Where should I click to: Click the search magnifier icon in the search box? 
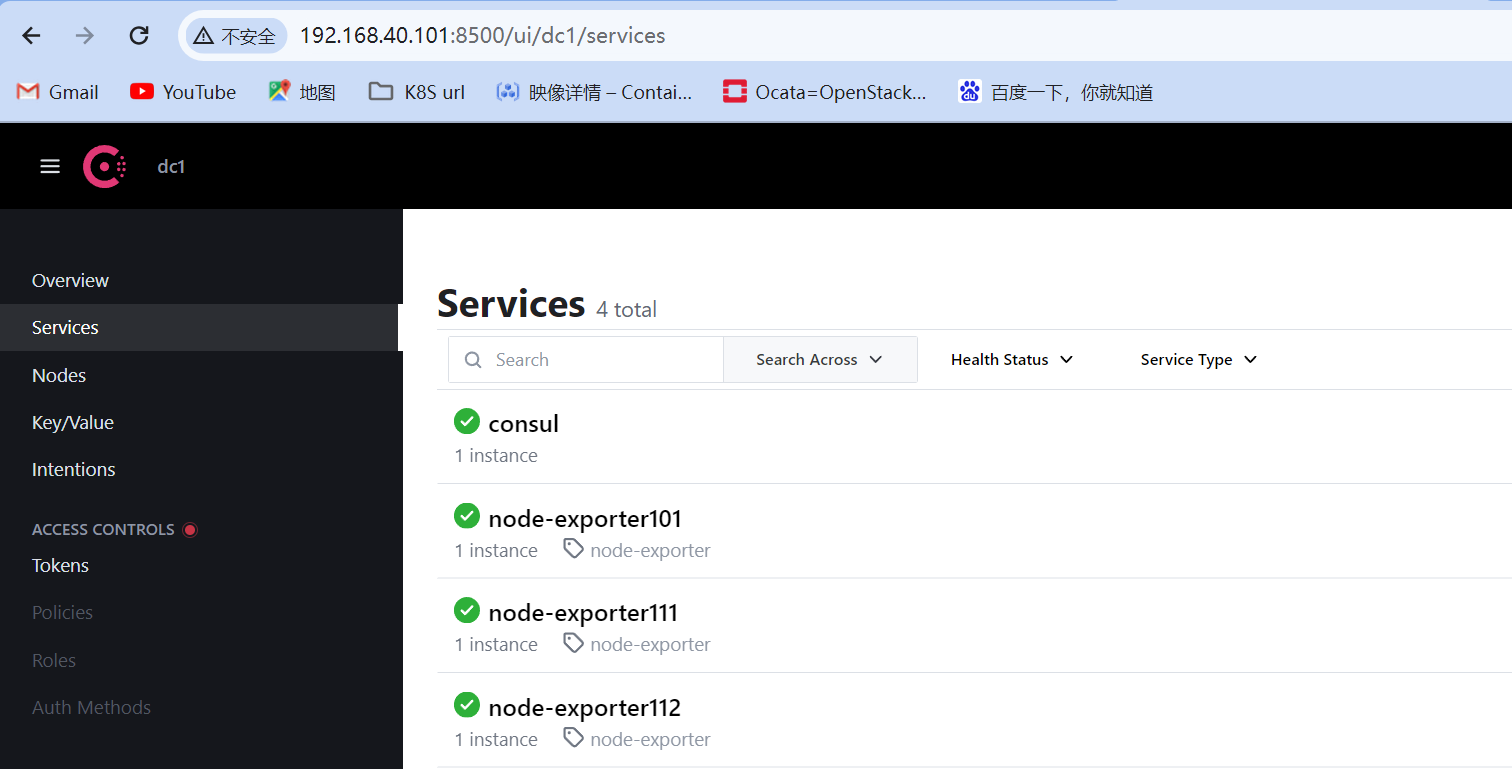pyautogui.click(x=473, y=359)
